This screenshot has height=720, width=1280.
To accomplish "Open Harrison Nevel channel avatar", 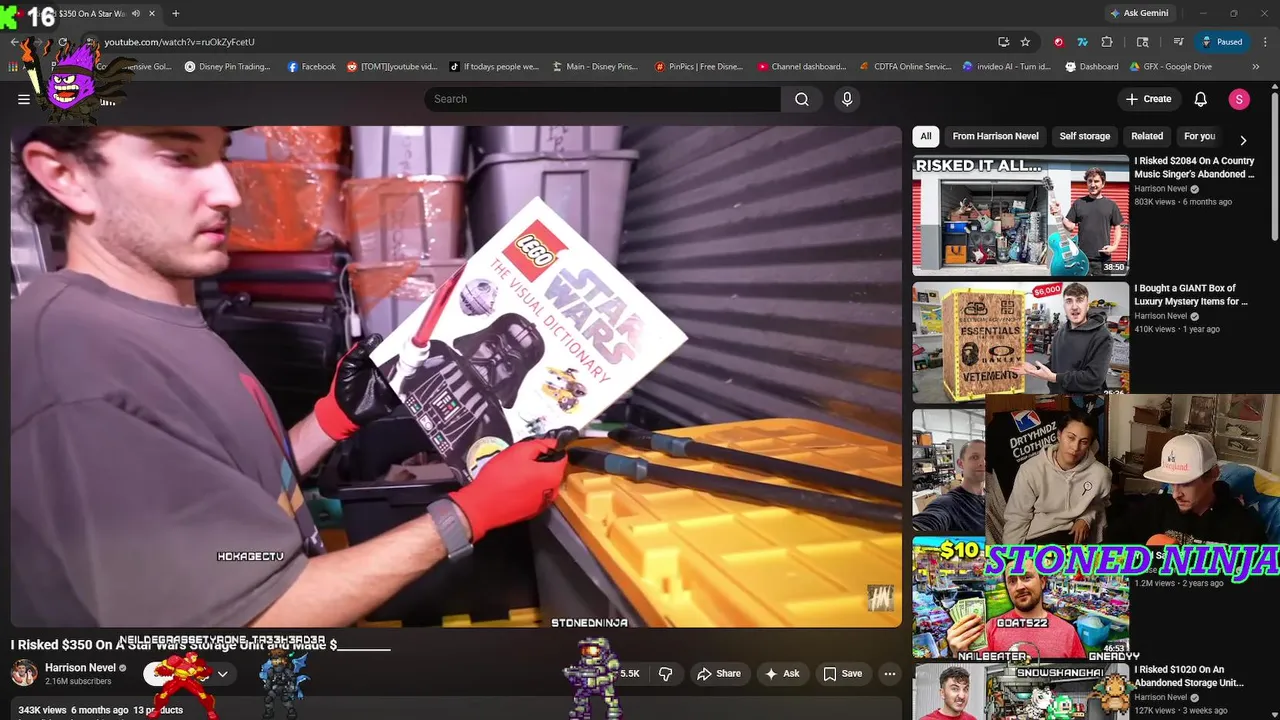I will [24, 673].
